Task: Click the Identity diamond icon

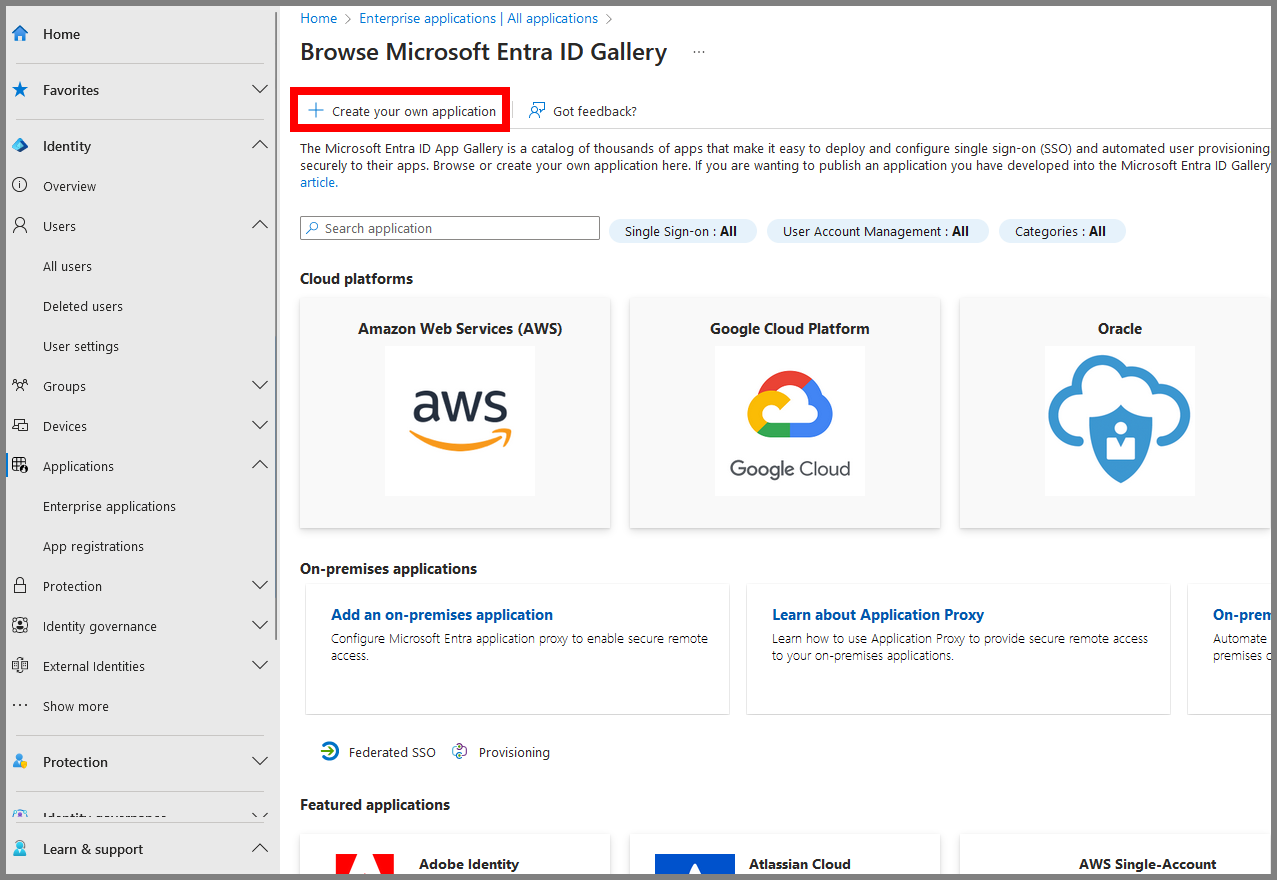Action: [20, 146]
